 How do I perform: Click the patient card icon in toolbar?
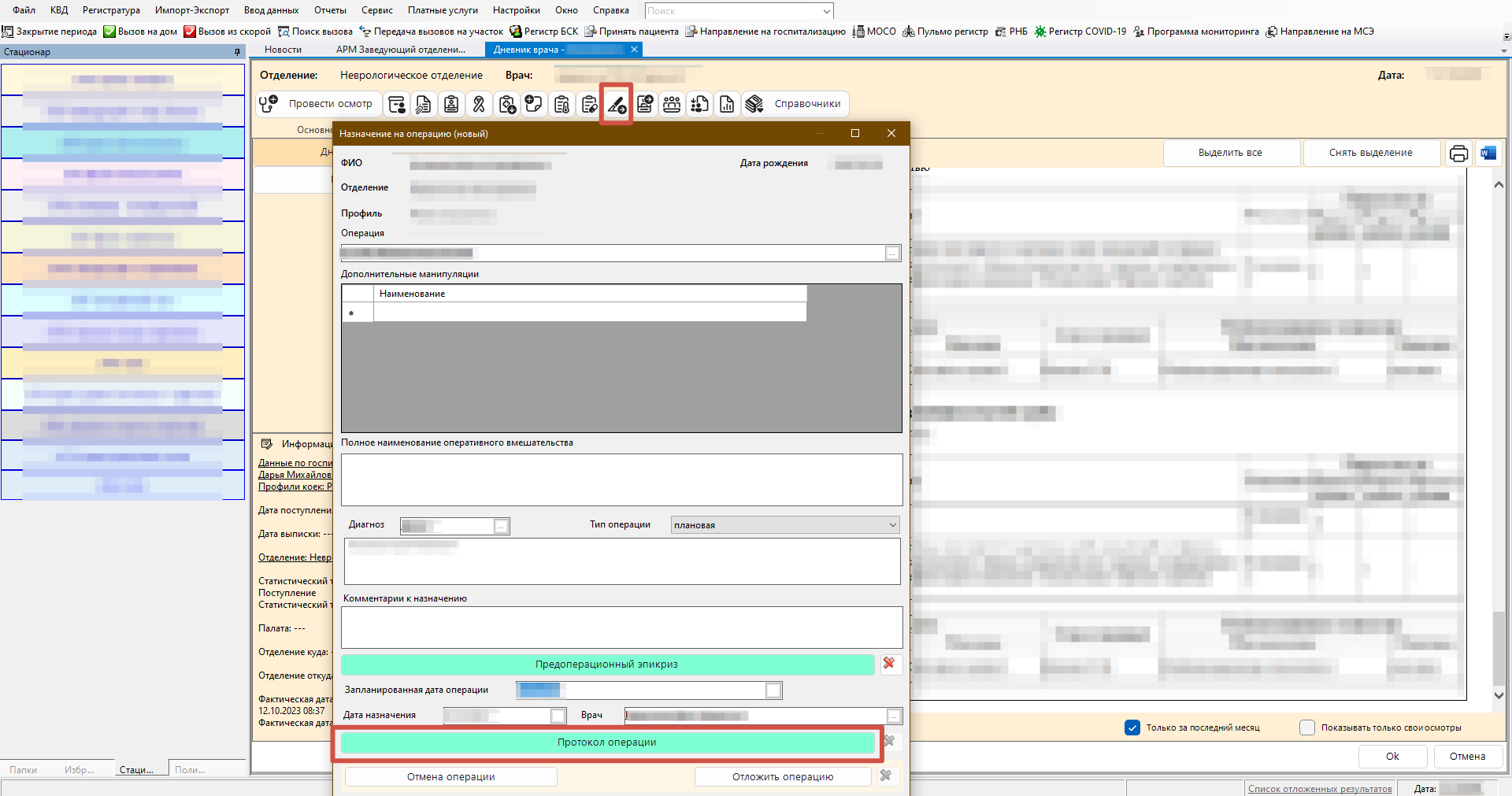[x=397, y=104]
